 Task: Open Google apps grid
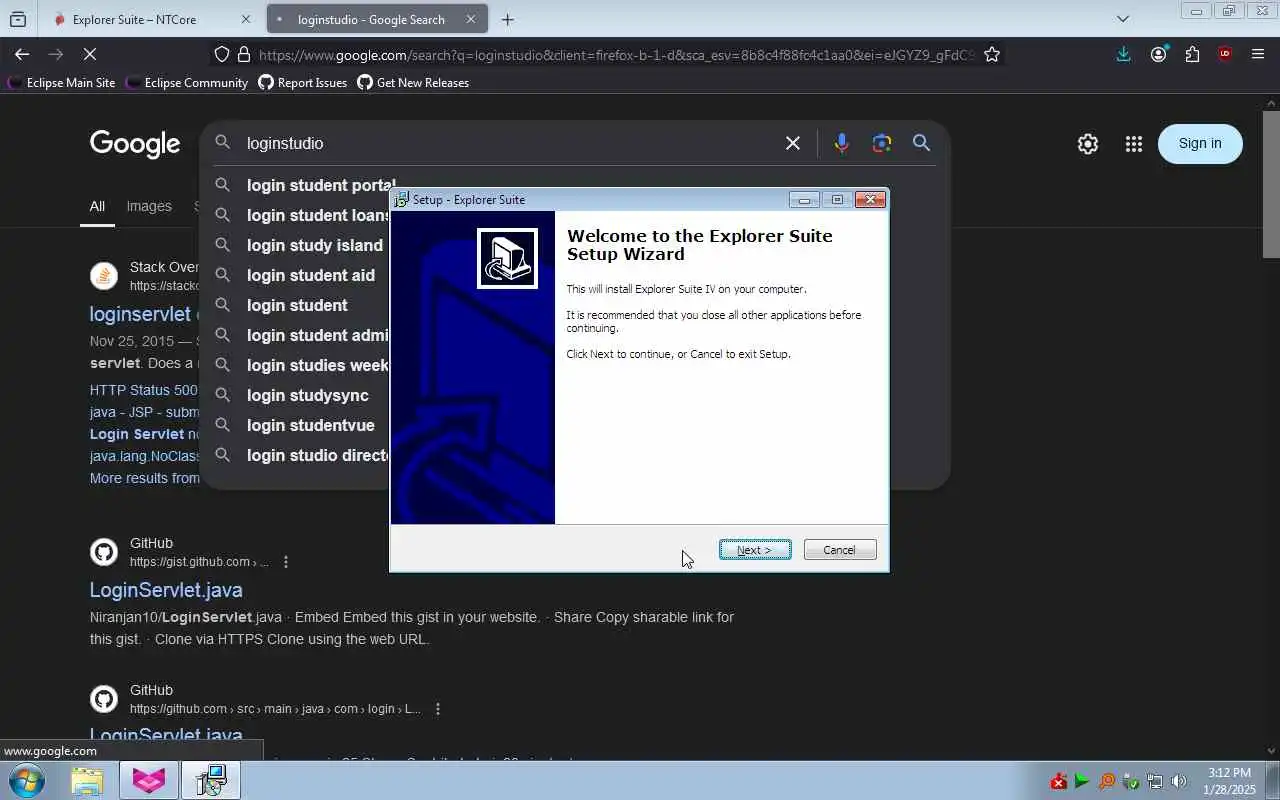1133,144
